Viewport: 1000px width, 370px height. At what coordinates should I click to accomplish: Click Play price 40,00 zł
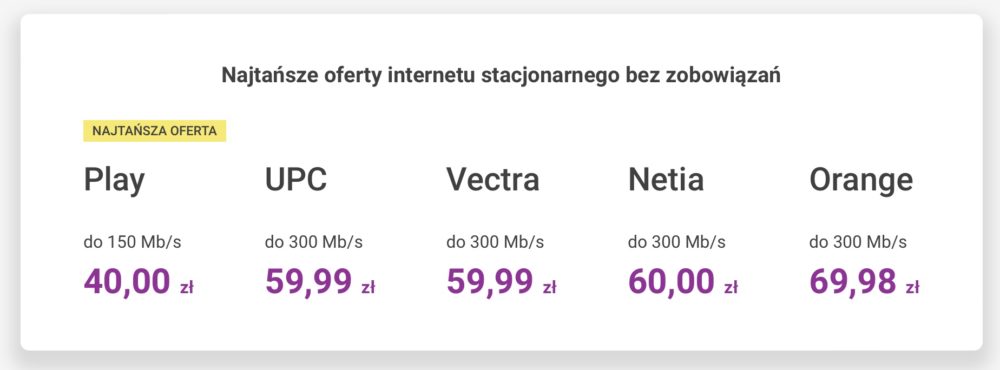tap(138, 281)
